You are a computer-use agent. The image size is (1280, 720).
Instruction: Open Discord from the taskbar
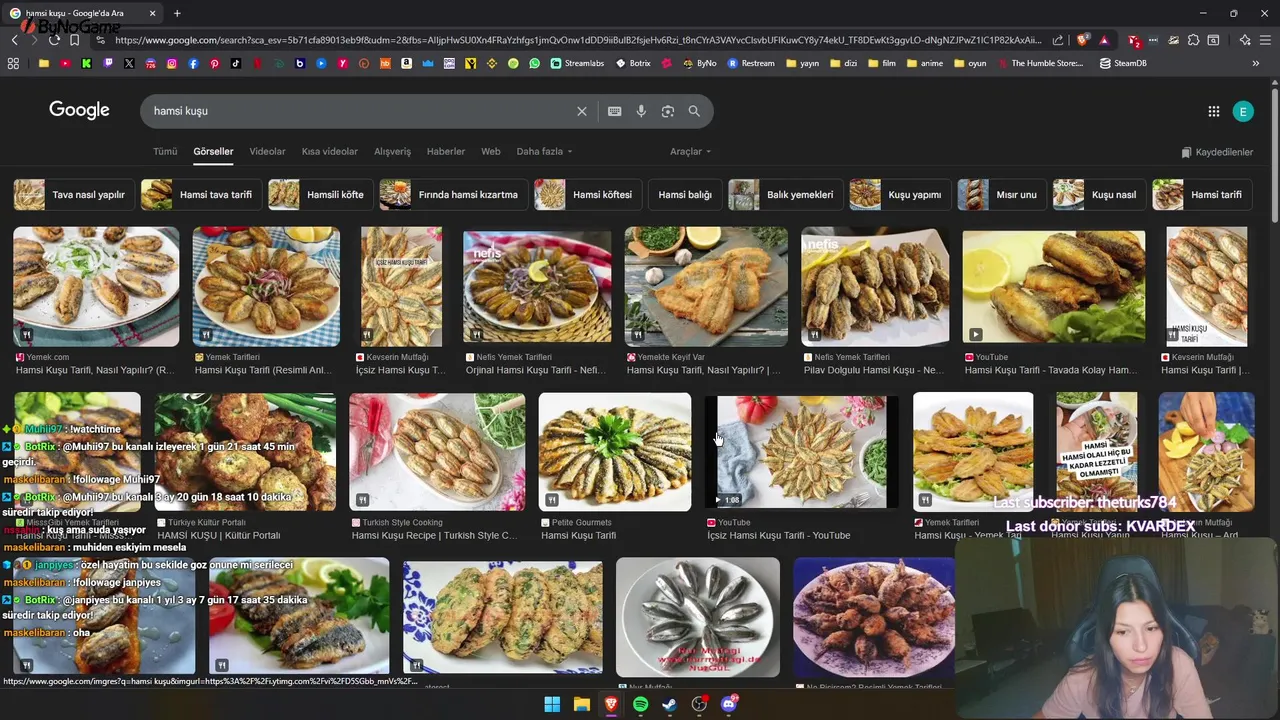point(728,704)
